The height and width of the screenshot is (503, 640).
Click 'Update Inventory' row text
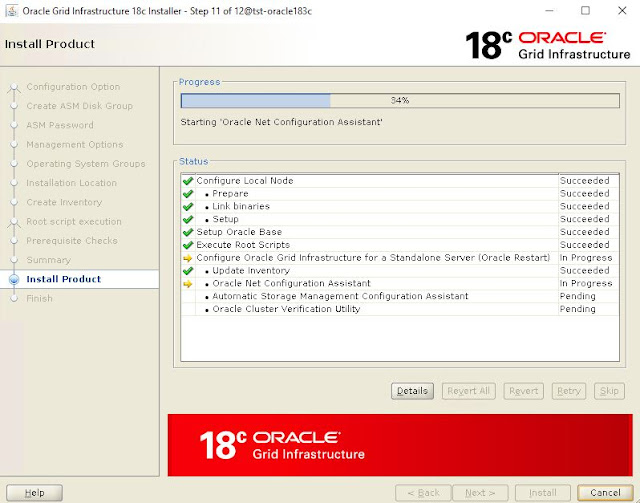251,271
